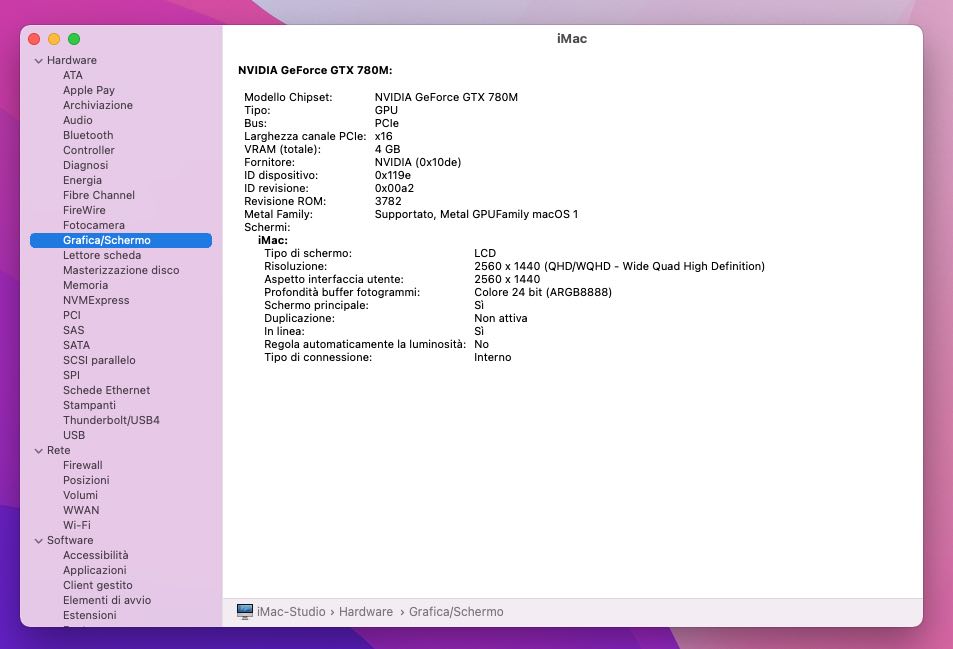Image resolution: width=953 pixels, height=649 pixels.
Task: Open Apple Pay in the sidebar
Action: coord(89,90)
